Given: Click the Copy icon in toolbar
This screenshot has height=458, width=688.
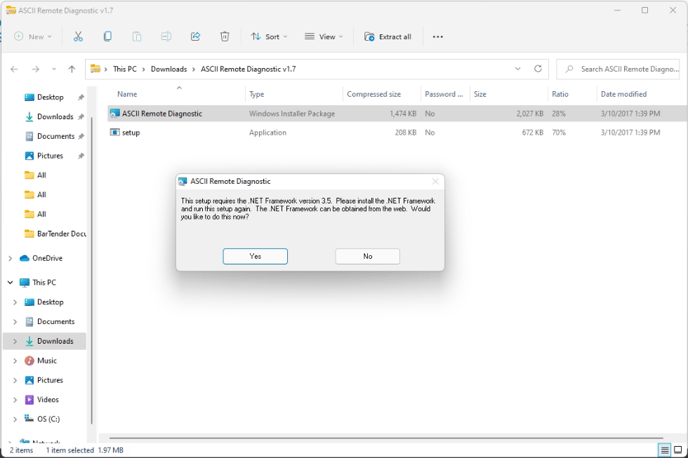Looking at the screenshot, I should (x=108, y=37).
